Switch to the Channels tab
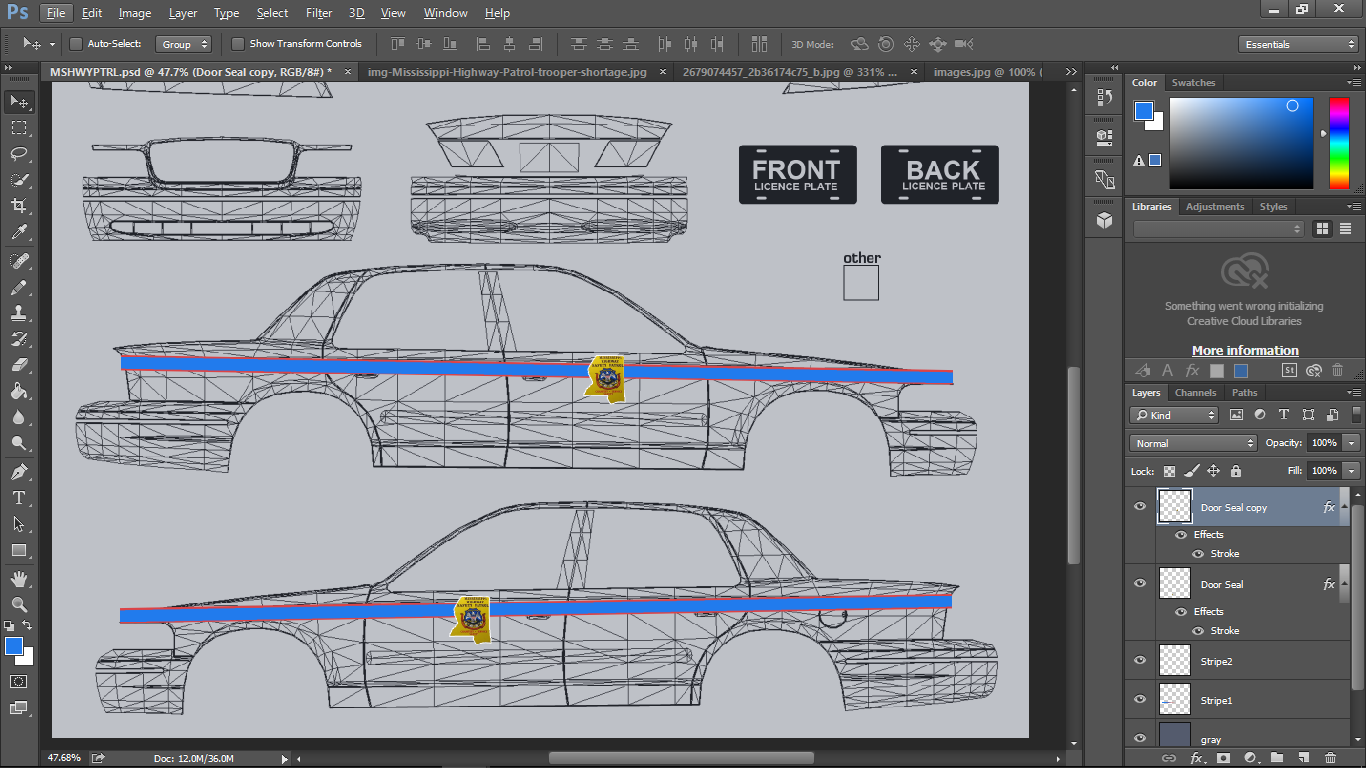 [1195, 393]
